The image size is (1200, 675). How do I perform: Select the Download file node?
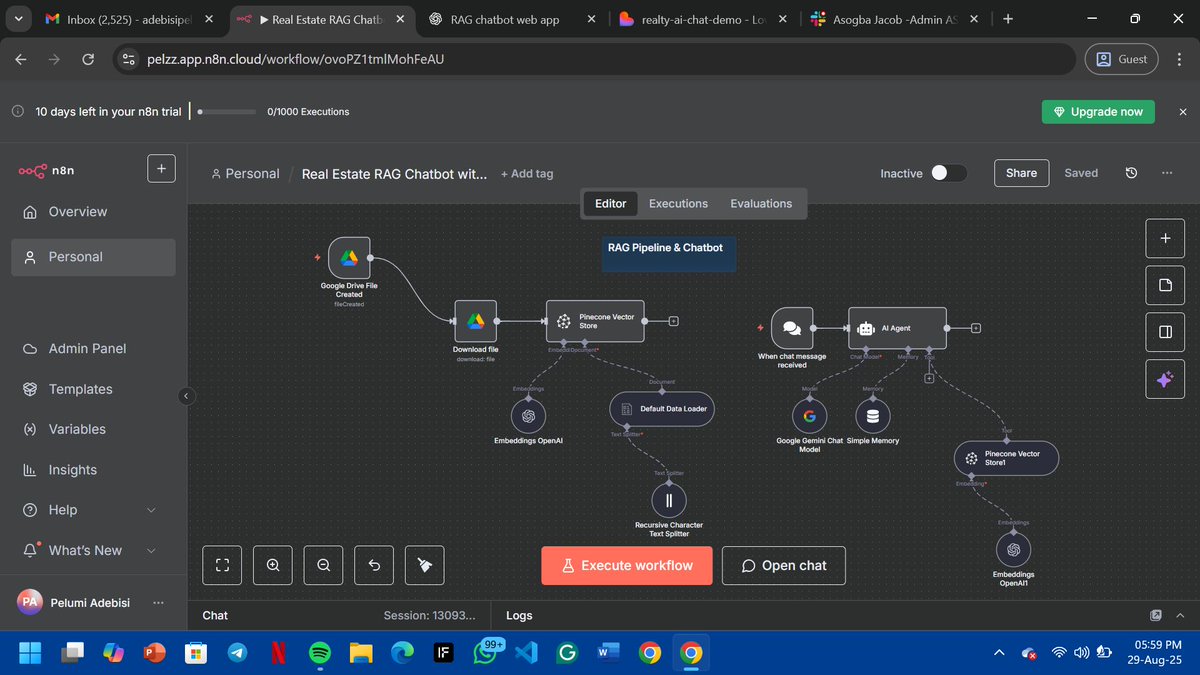pos(475,321)
